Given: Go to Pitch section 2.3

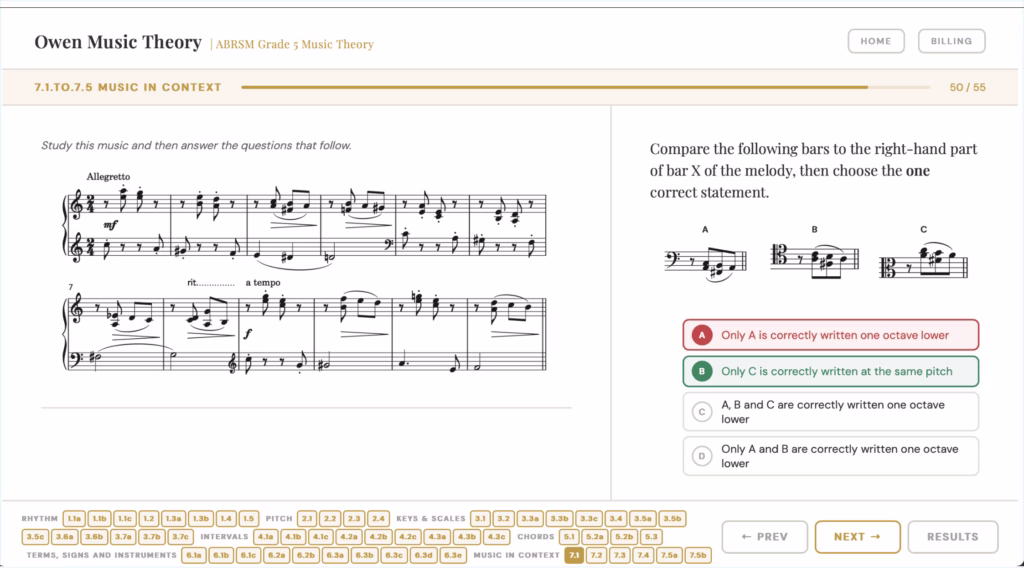Looking at the screenshot, I should (x=354, y=518).
